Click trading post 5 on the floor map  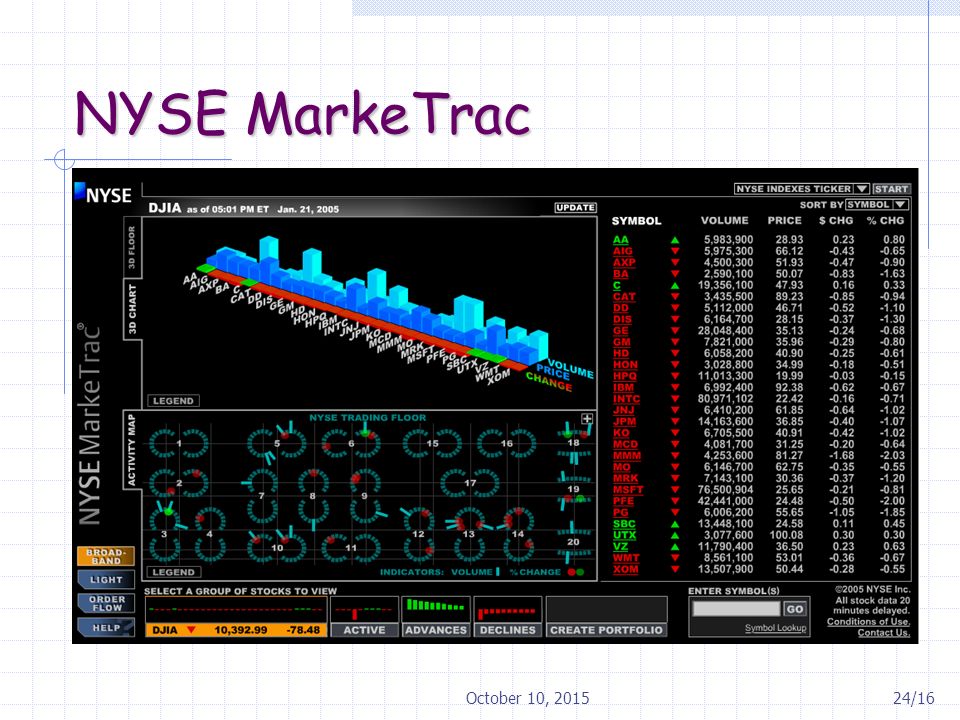(x=277, y=443)
